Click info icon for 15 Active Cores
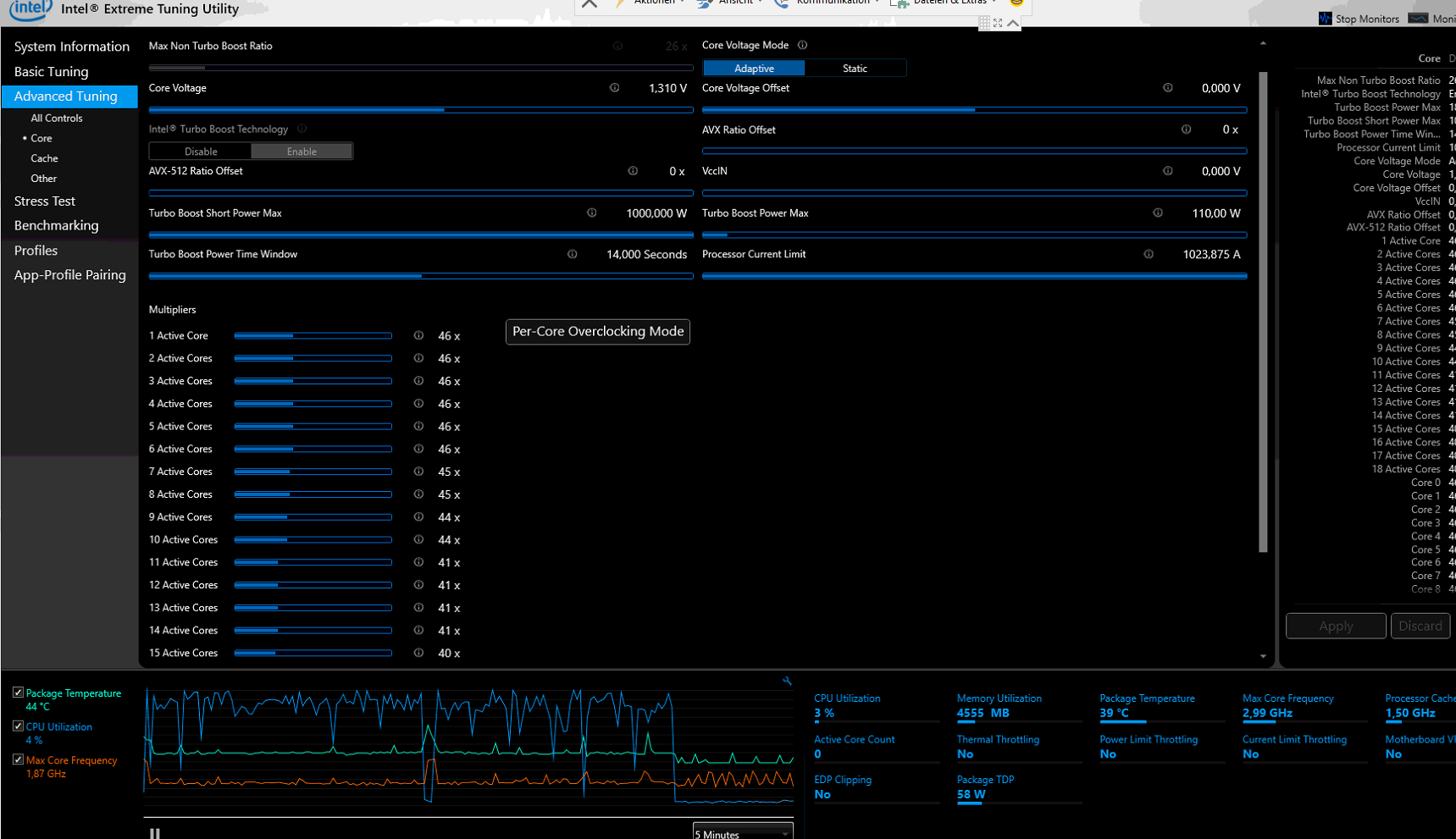1456x839 pixels. click(x=418, y=653)
